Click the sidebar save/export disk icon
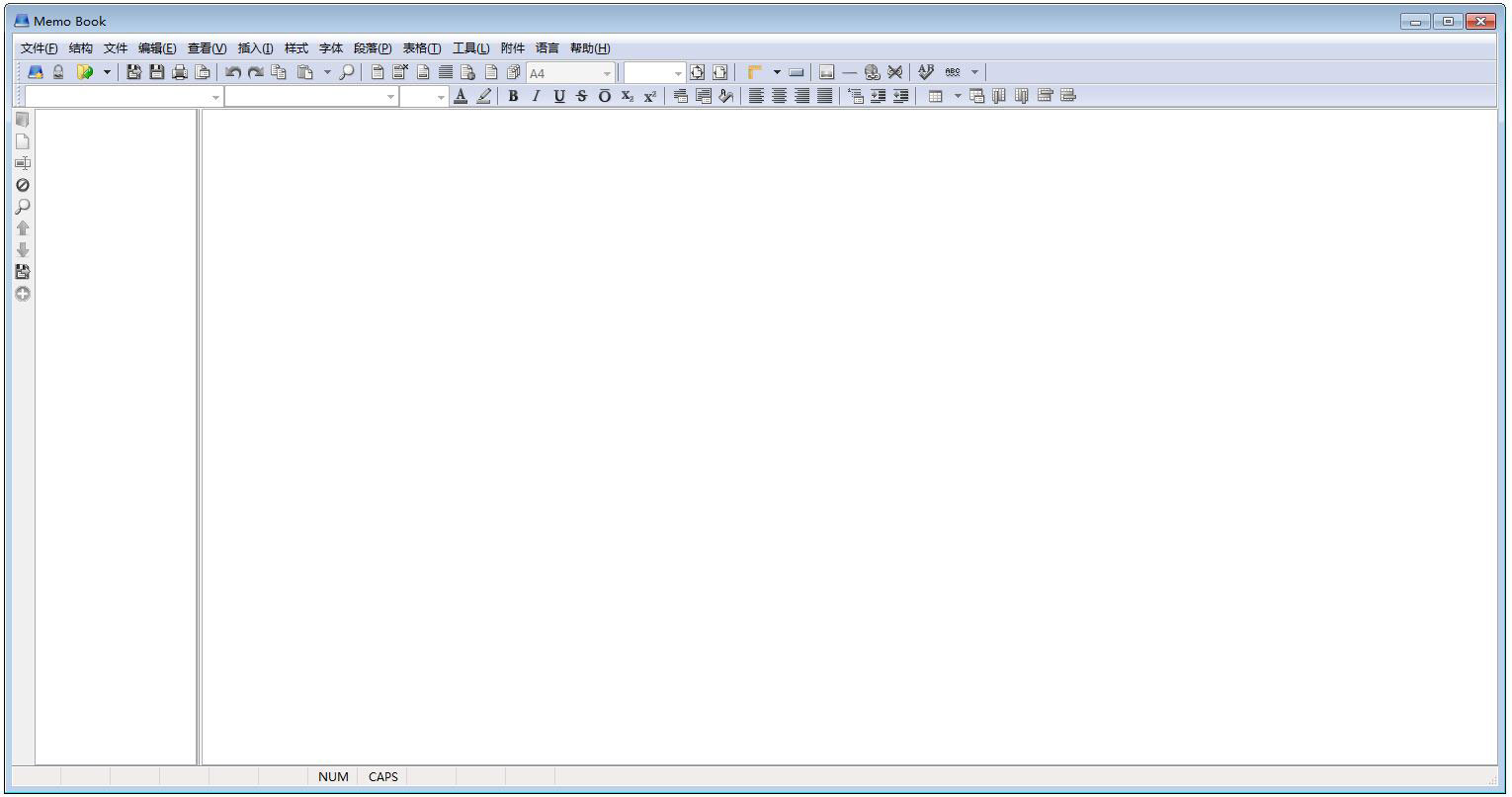 (x=22, y=272)
